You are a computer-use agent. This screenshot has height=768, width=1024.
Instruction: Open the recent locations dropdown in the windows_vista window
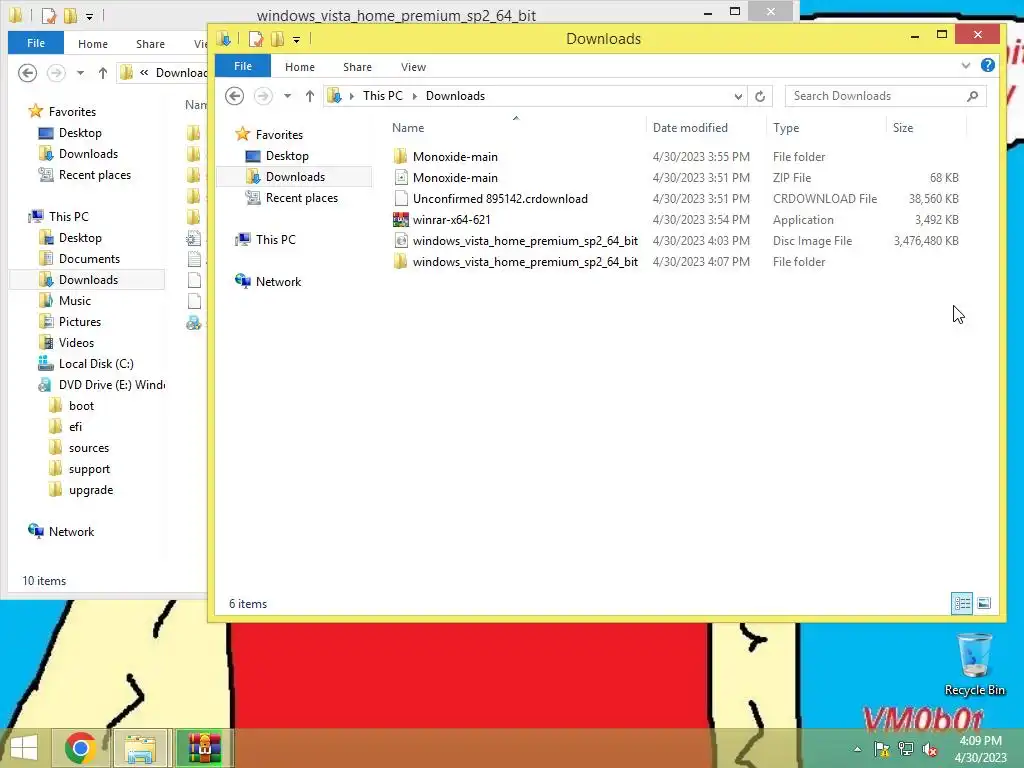(80, 72)
